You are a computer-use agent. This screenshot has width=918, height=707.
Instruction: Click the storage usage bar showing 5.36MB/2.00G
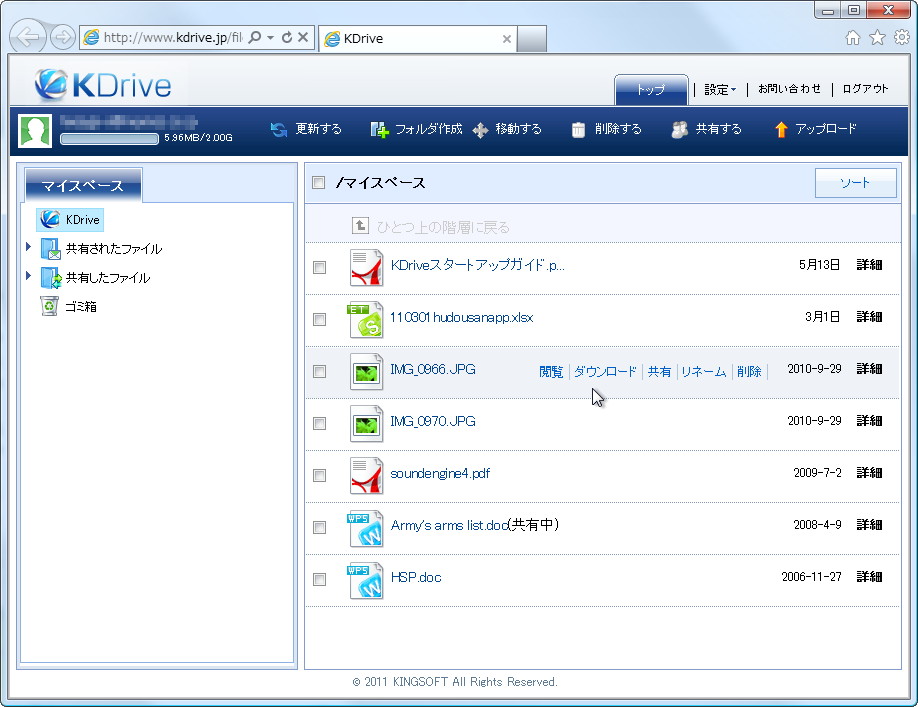click(108, 139)
